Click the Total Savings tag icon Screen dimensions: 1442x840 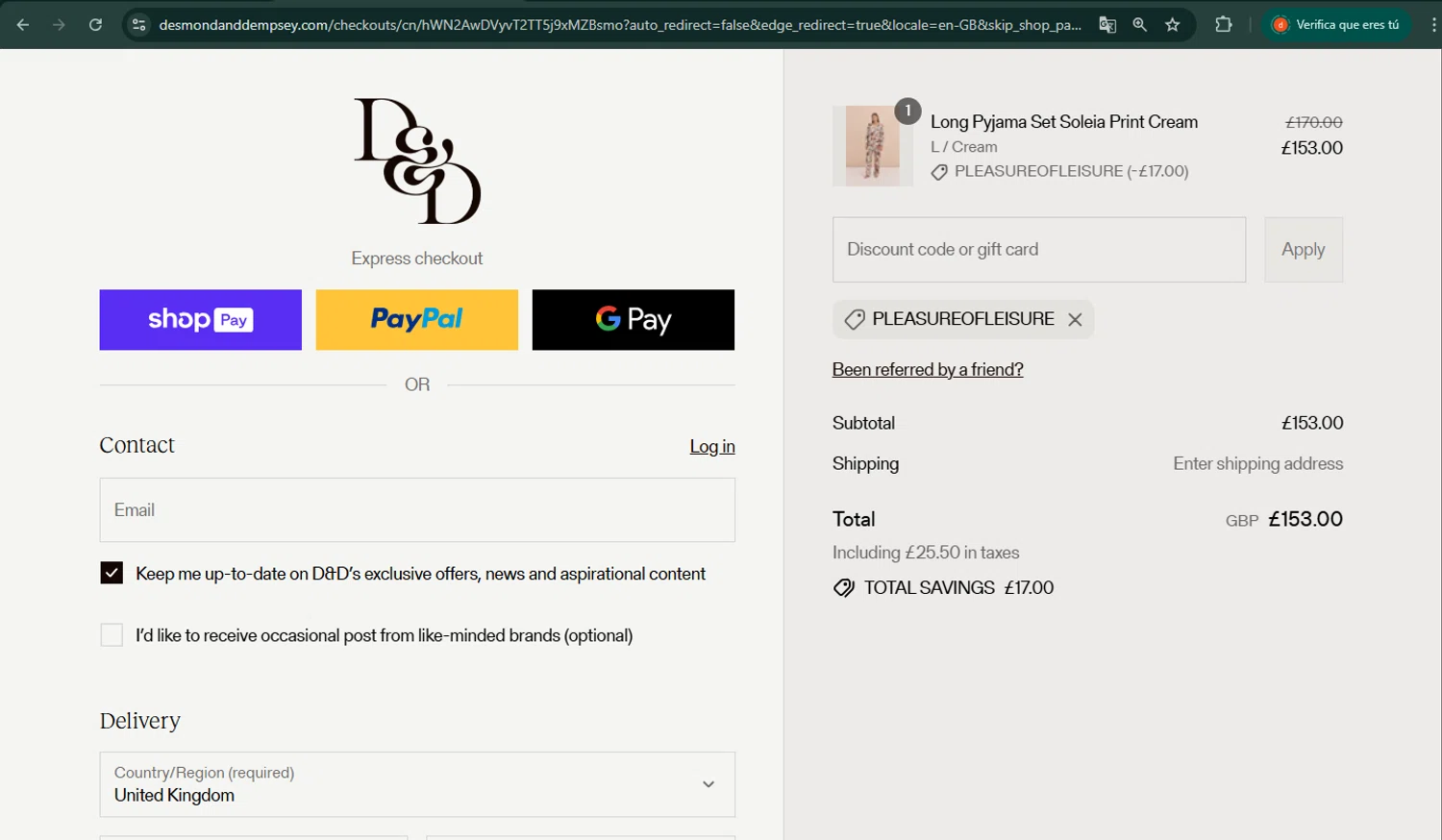843,588
